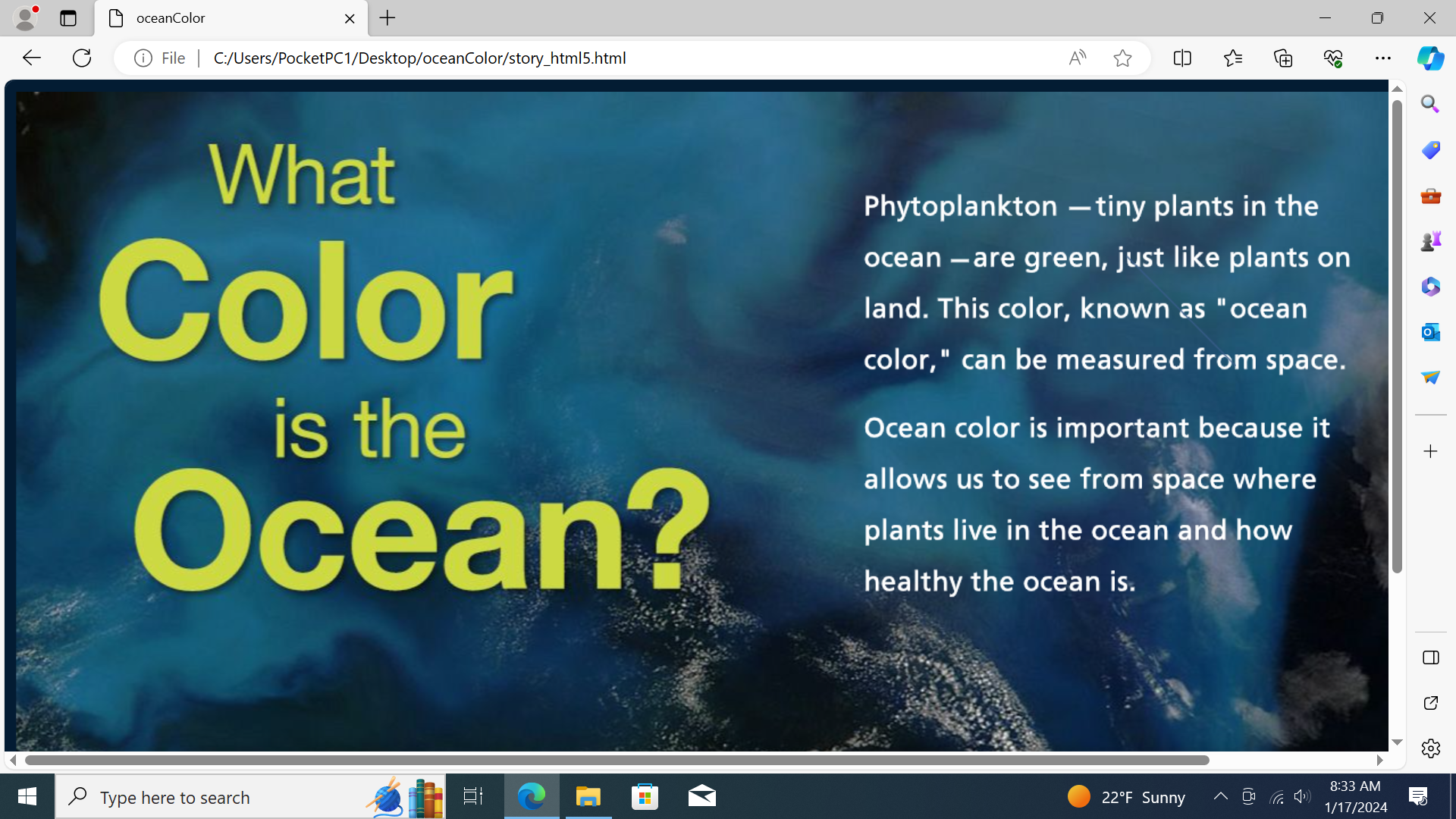Click the 'Ocean color is important' paragraph

(1097, 504)
